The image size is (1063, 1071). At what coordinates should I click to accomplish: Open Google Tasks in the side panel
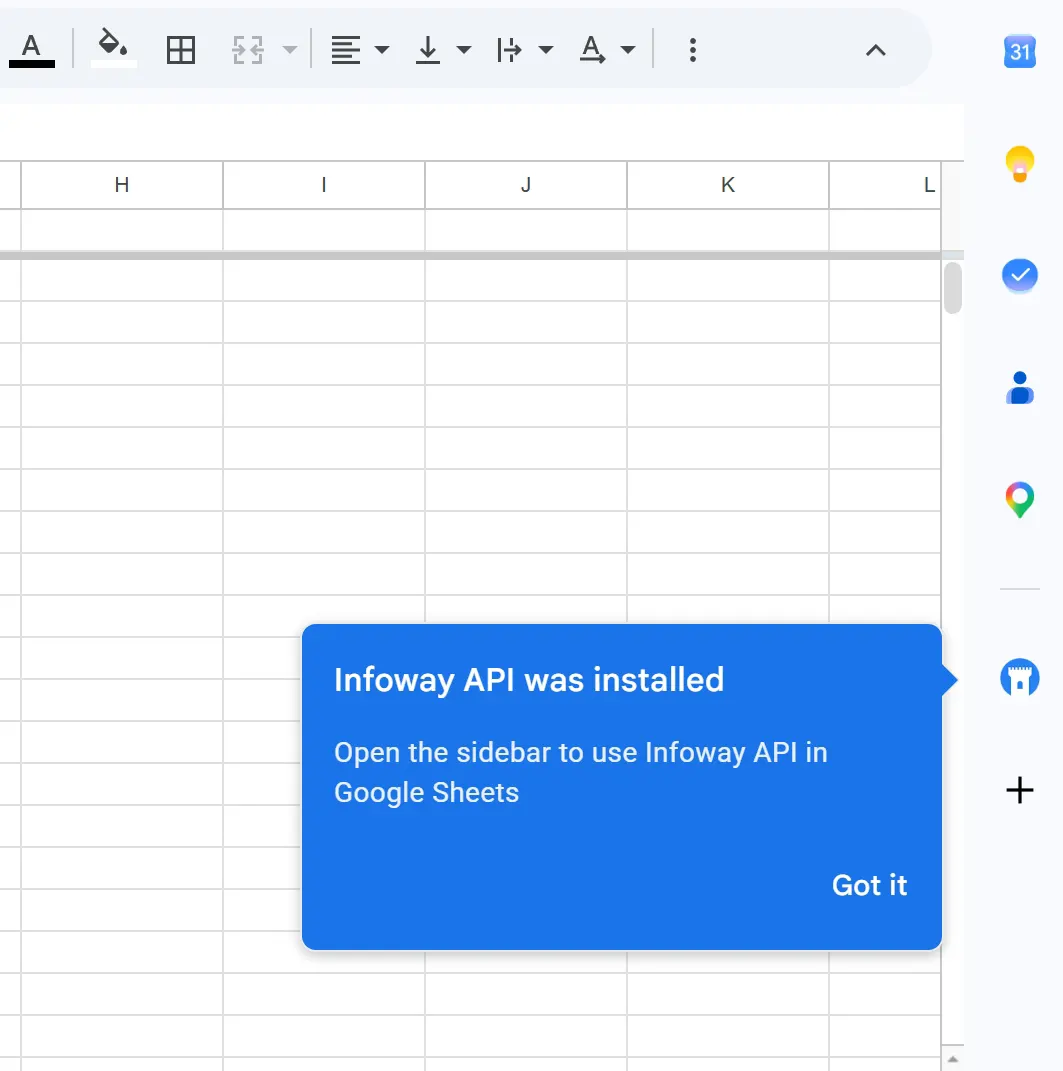1019,275
